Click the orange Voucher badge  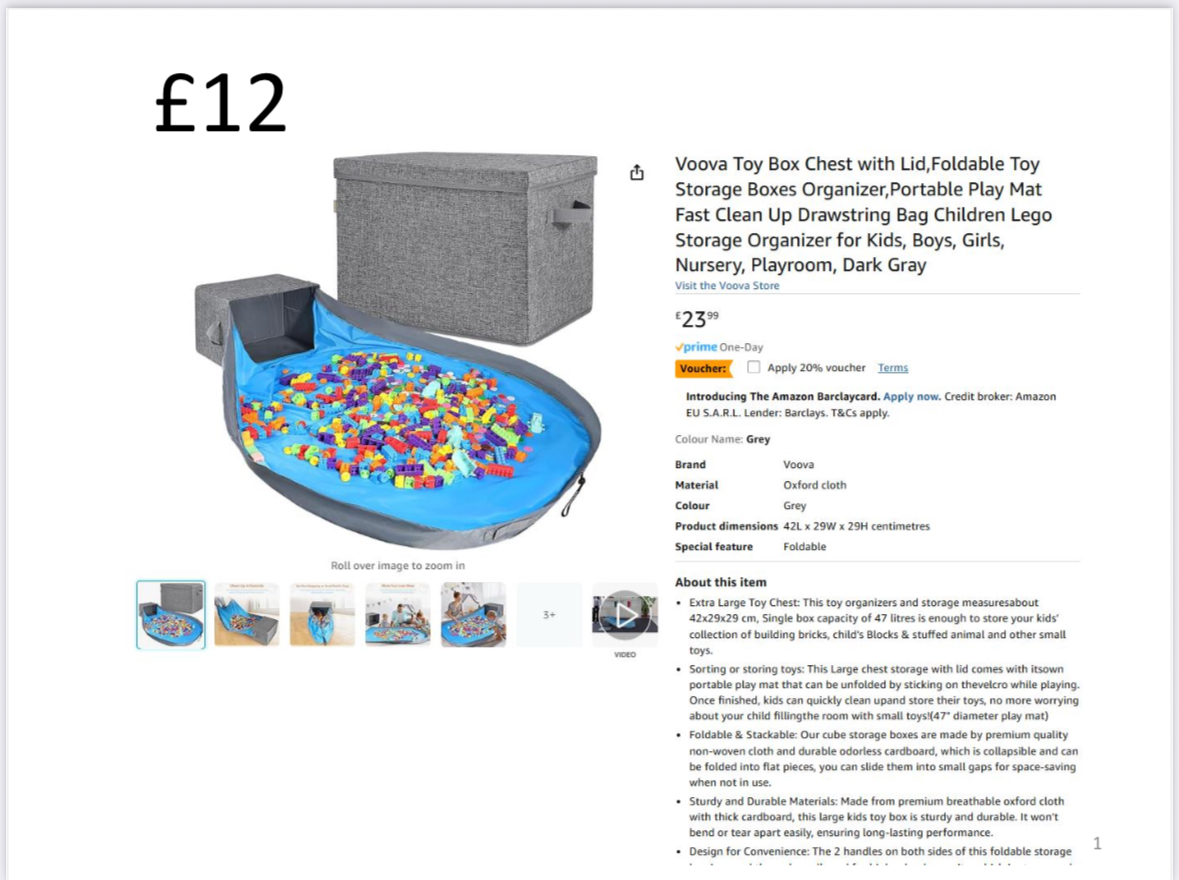click(x=703, y=368)
